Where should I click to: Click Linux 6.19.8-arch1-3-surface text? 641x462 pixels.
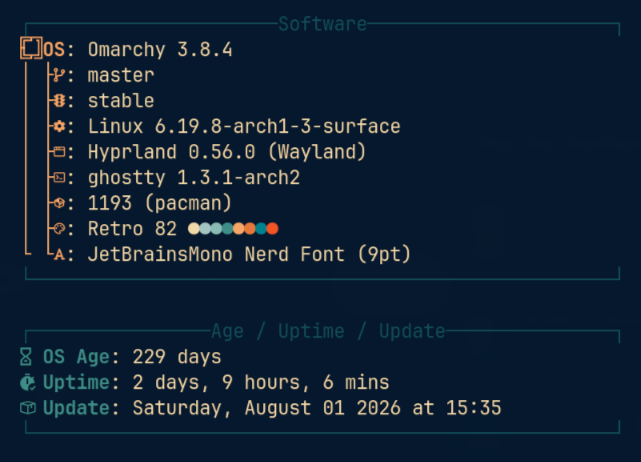click(244, 126)
